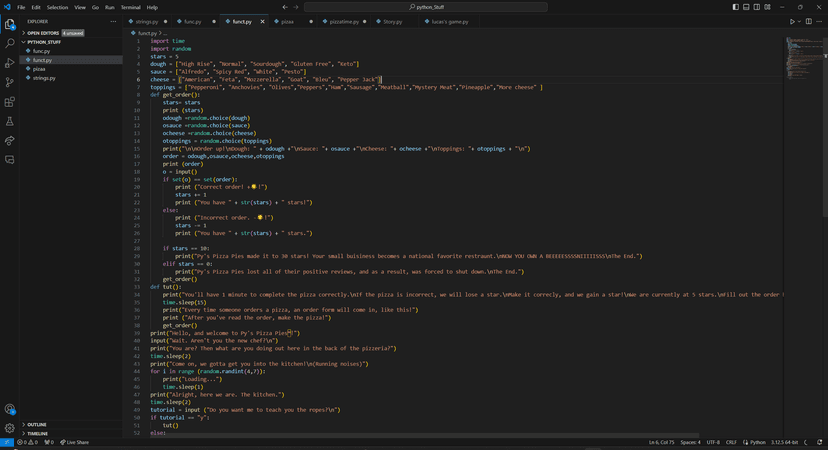Click the Run Python File play button

point(792,21)
